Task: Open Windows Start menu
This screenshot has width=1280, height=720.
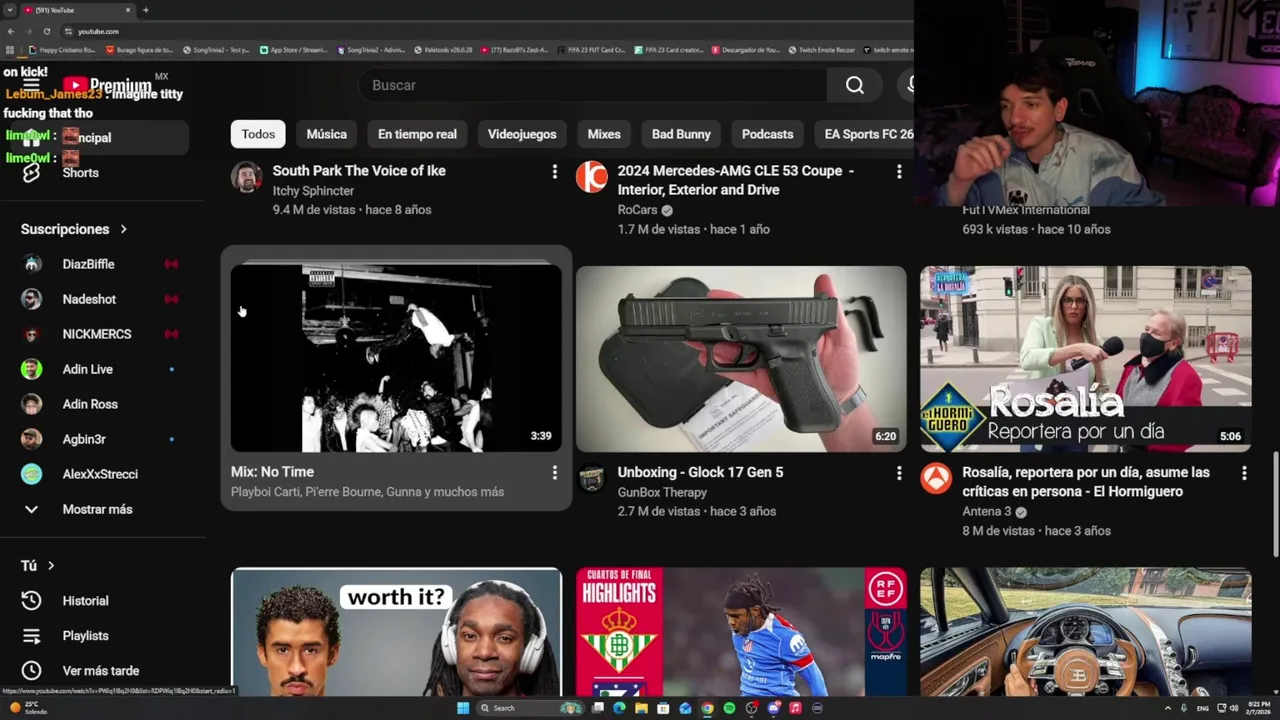Action: tap(463, 708)
